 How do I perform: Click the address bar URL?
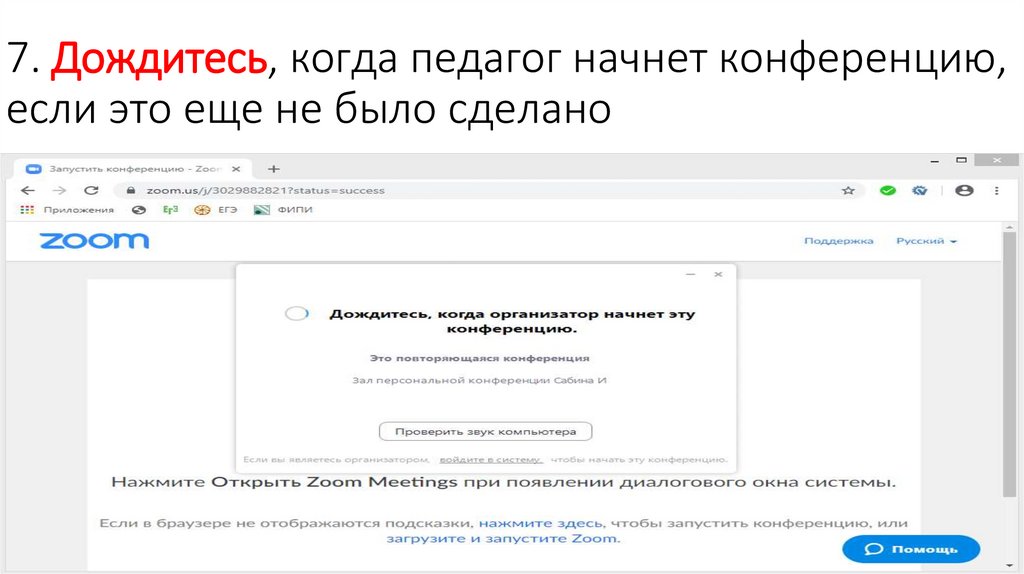(x=265, y=191)
